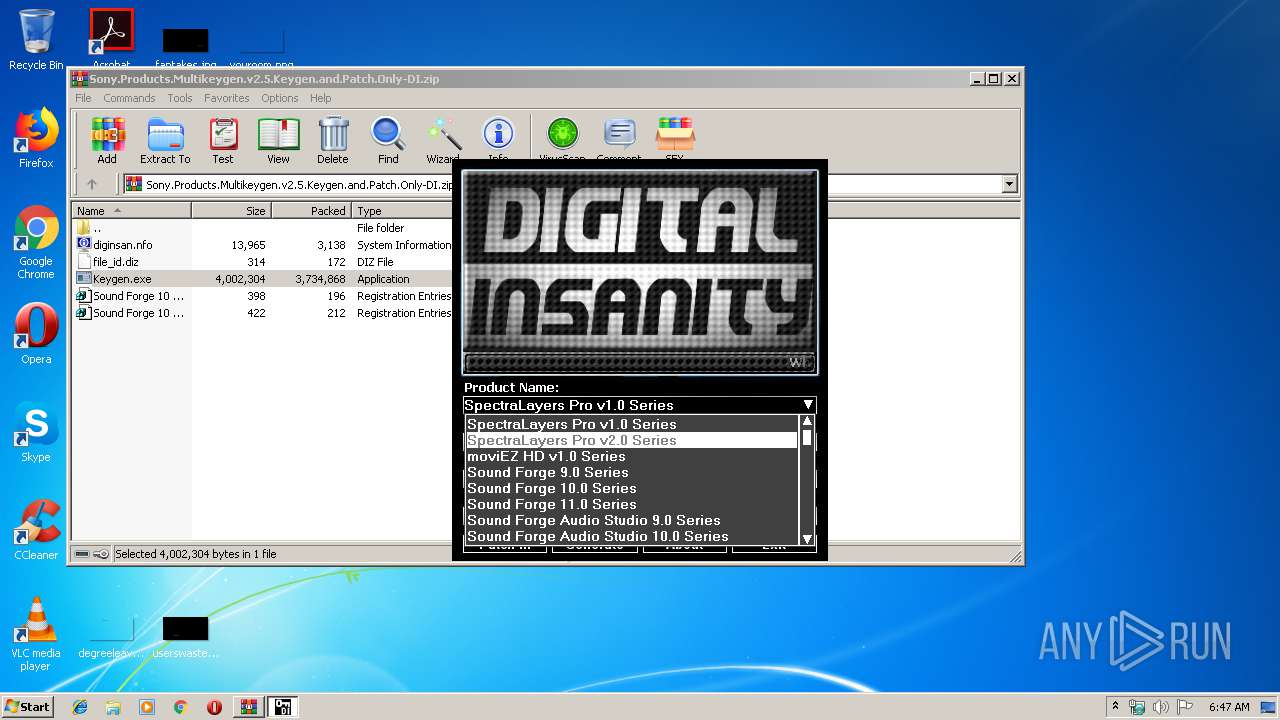Open Recycle Bin desktop icon

pyautogui.click(x=36, y=40)
